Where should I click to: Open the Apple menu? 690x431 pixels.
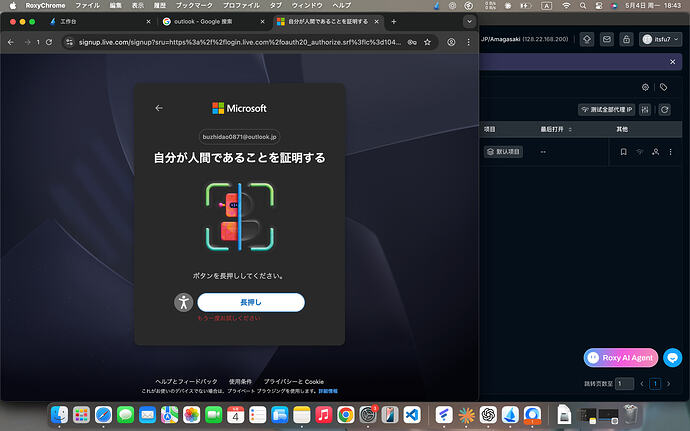click(x=13, y=6)
